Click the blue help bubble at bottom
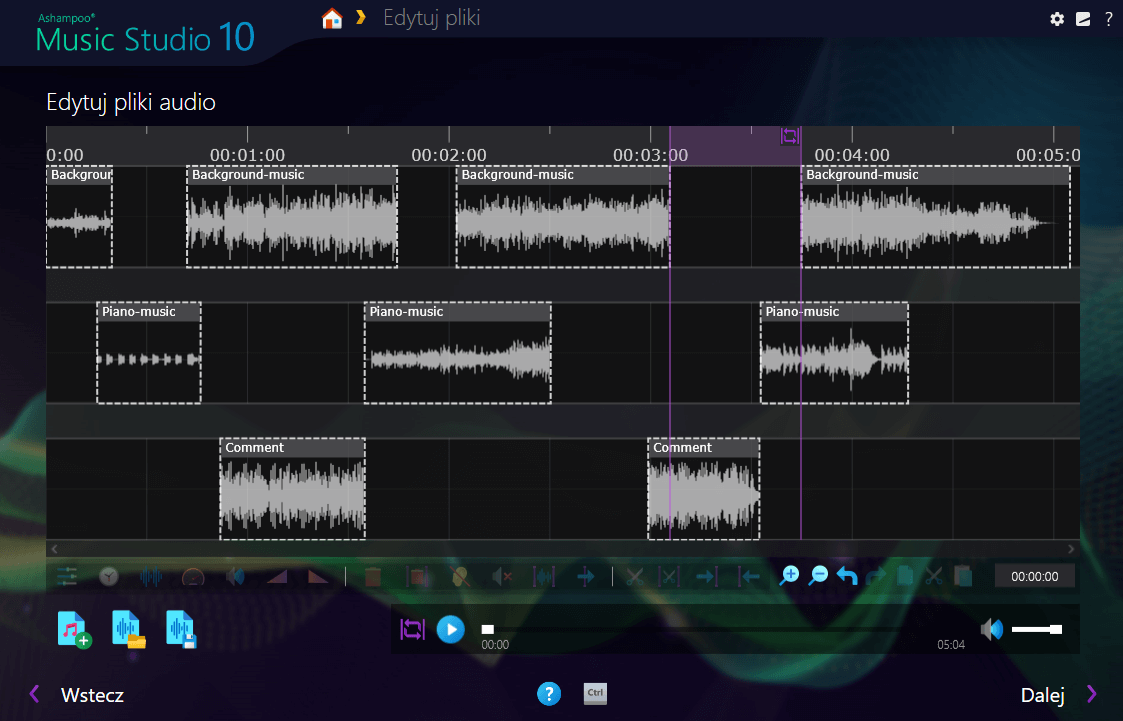 click(549, 693)
